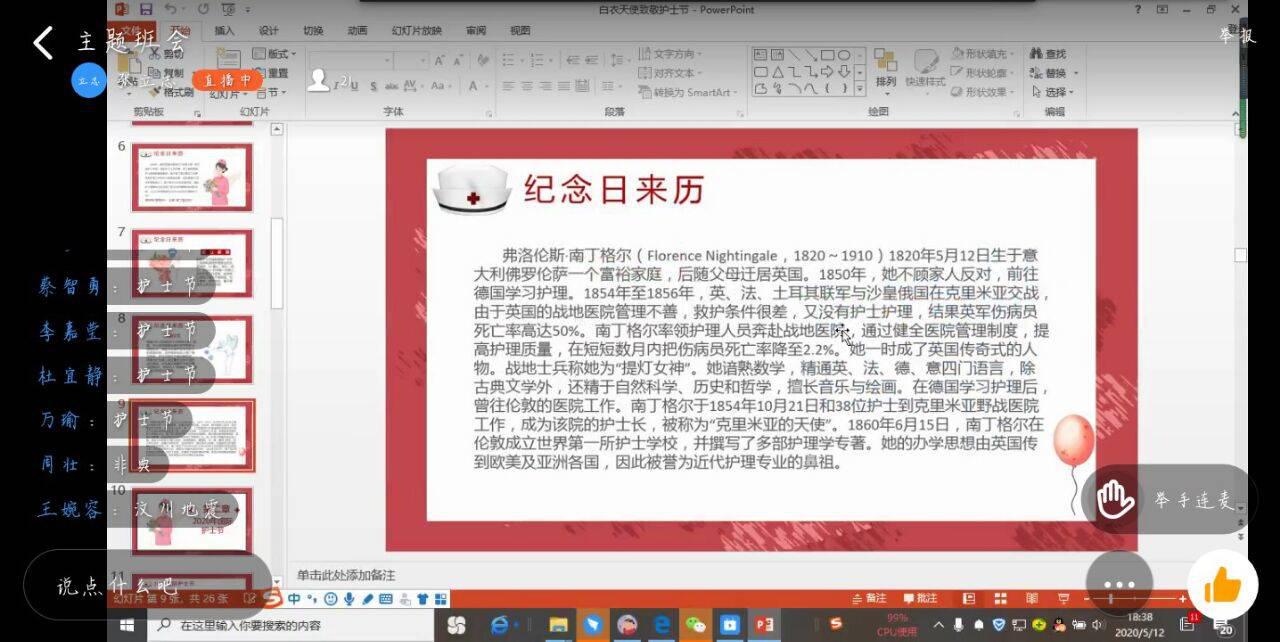Open the 动画 ribbon tab
The image size is (1280, 642).
357,30
